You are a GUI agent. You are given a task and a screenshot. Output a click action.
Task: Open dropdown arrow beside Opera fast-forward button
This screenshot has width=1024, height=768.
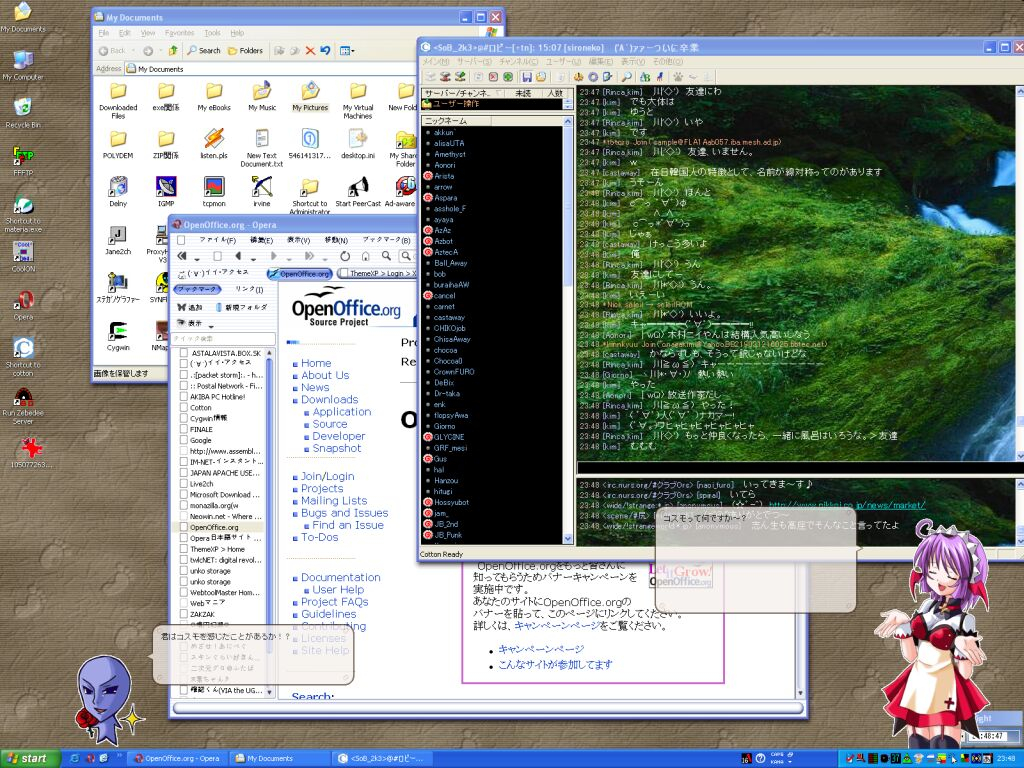(x=325, y=258)
